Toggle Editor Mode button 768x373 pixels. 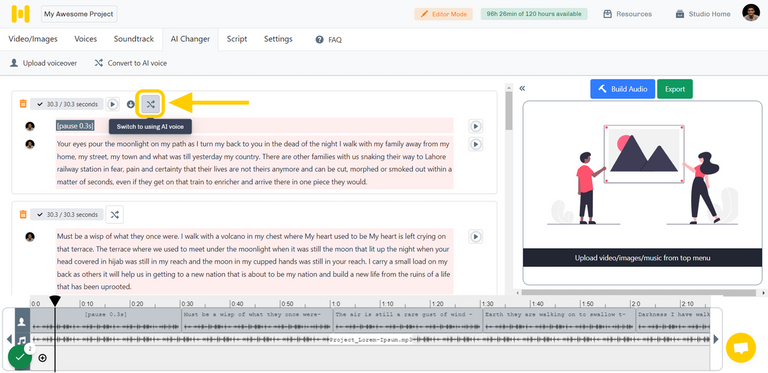coord(444,14)
